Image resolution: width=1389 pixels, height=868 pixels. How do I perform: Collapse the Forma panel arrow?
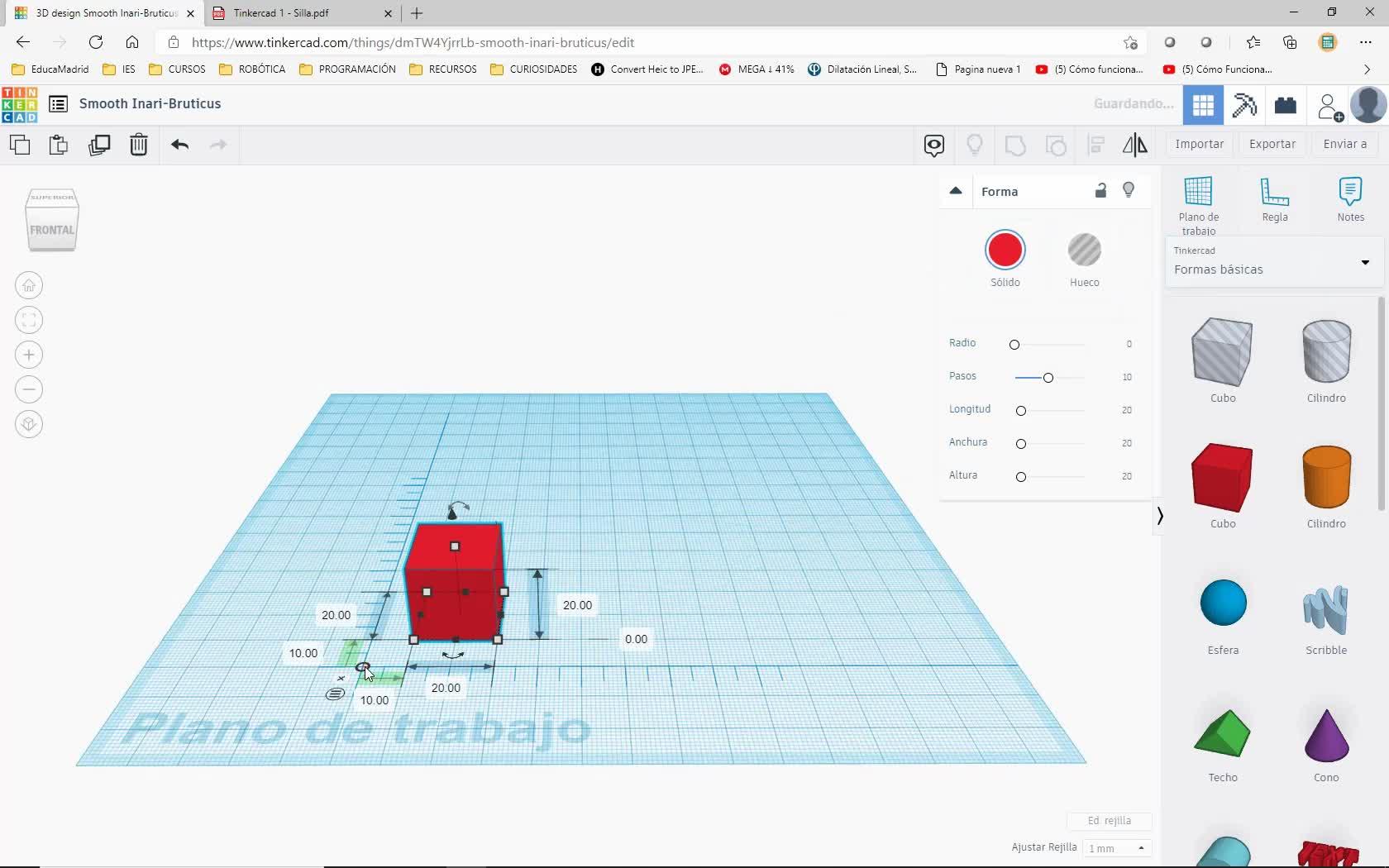[956, 191]
